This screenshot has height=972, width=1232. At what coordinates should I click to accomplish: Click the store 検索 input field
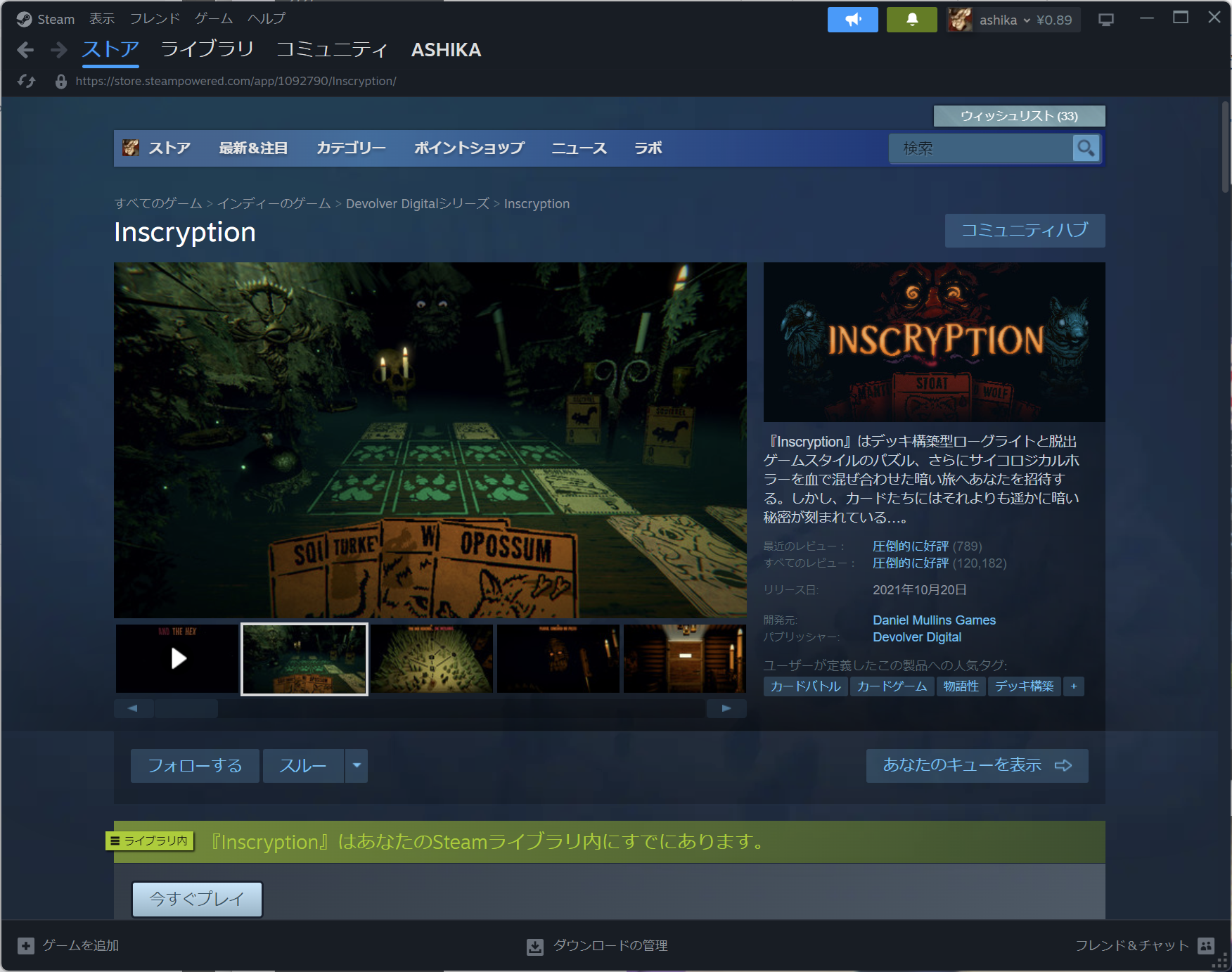click(x=981, y=148)
